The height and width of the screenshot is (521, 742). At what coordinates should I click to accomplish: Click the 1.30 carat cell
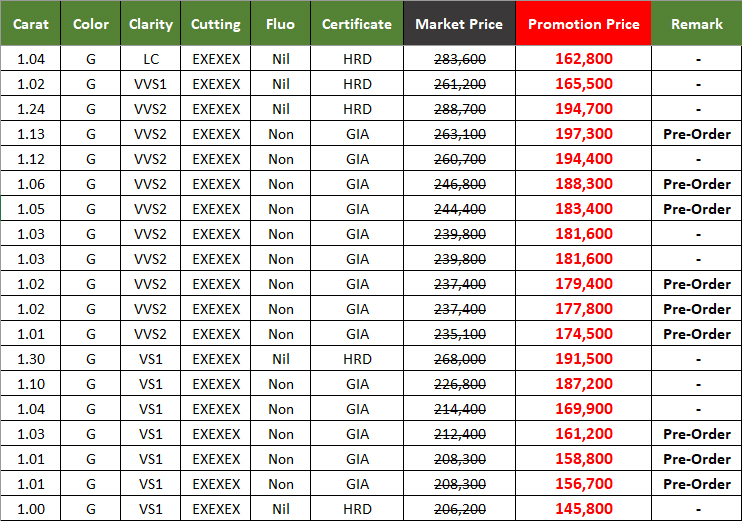31,359
